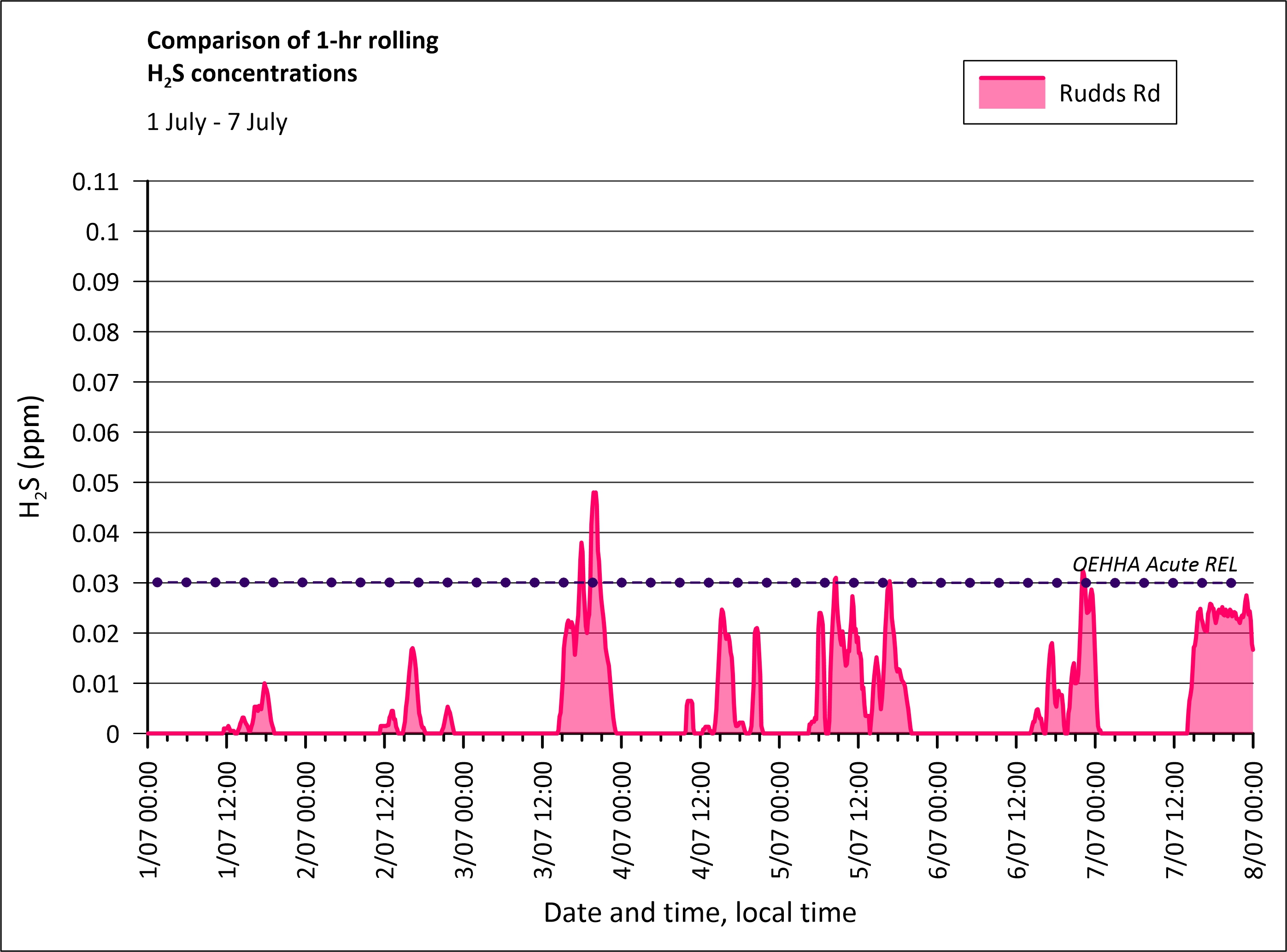The height and width of the screenshot is (952, 1287).
Task: Click the Rudds Rd legend color swatch
Action: pos(1011,93)
